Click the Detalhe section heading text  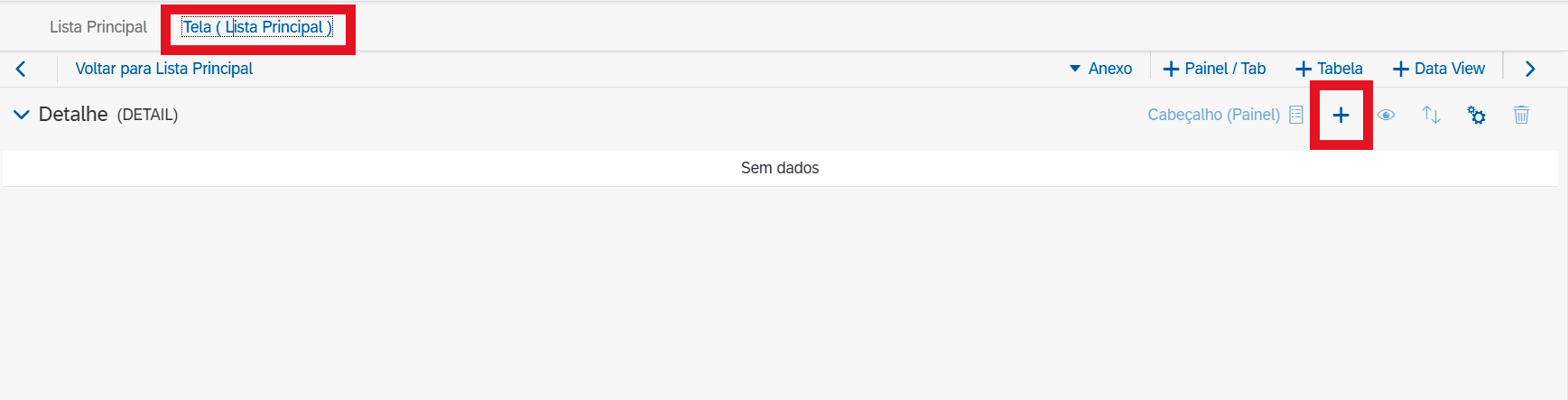(x=73, y=115)
